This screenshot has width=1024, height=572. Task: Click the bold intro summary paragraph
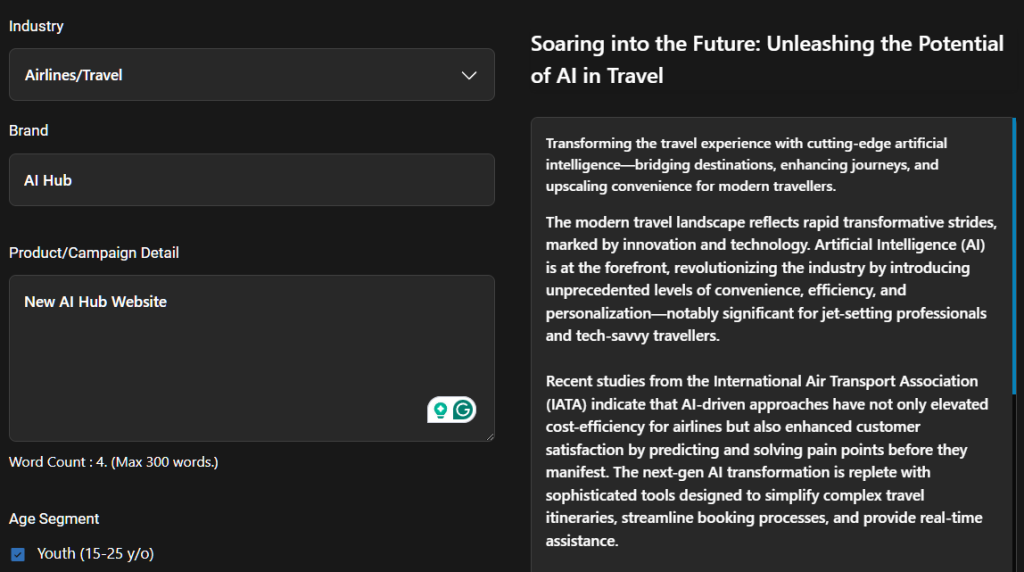pyautogui.click(x=746, y=165)
